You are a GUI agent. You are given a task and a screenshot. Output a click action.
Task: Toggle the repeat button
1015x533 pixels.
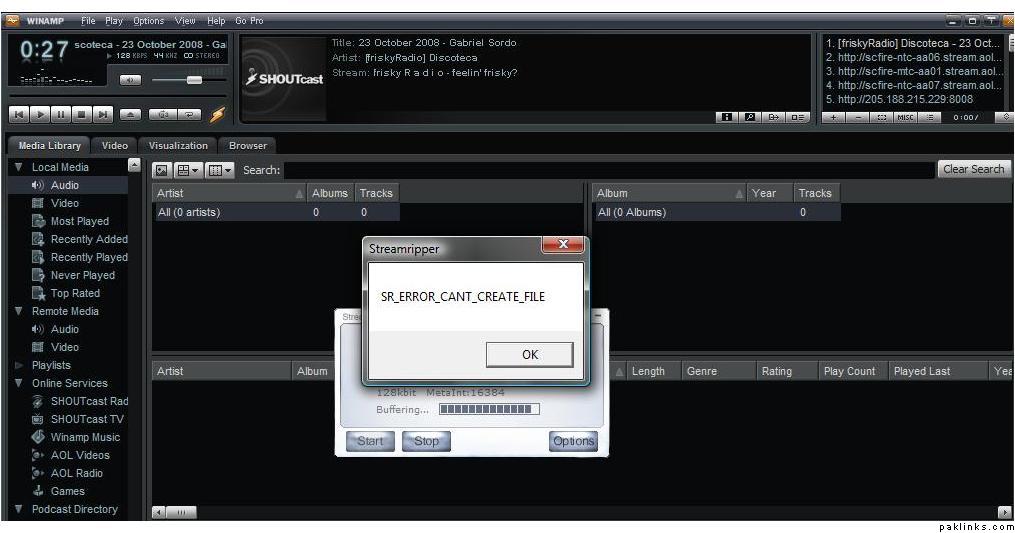189,115
